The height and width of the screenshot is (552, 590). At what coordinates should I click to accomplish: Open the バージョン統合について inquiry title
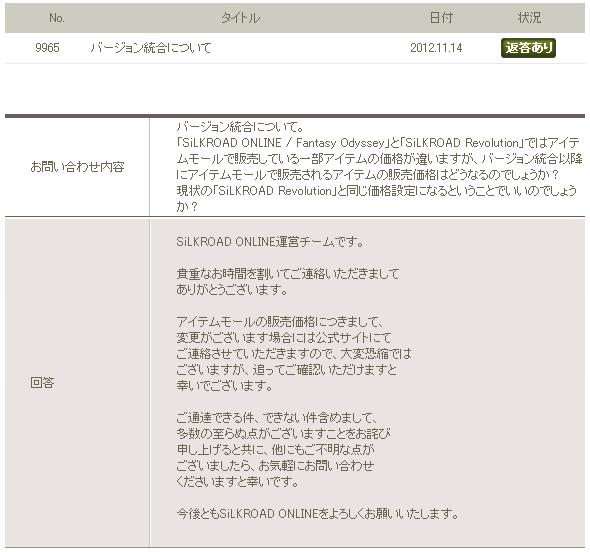[x=150, y=48]
